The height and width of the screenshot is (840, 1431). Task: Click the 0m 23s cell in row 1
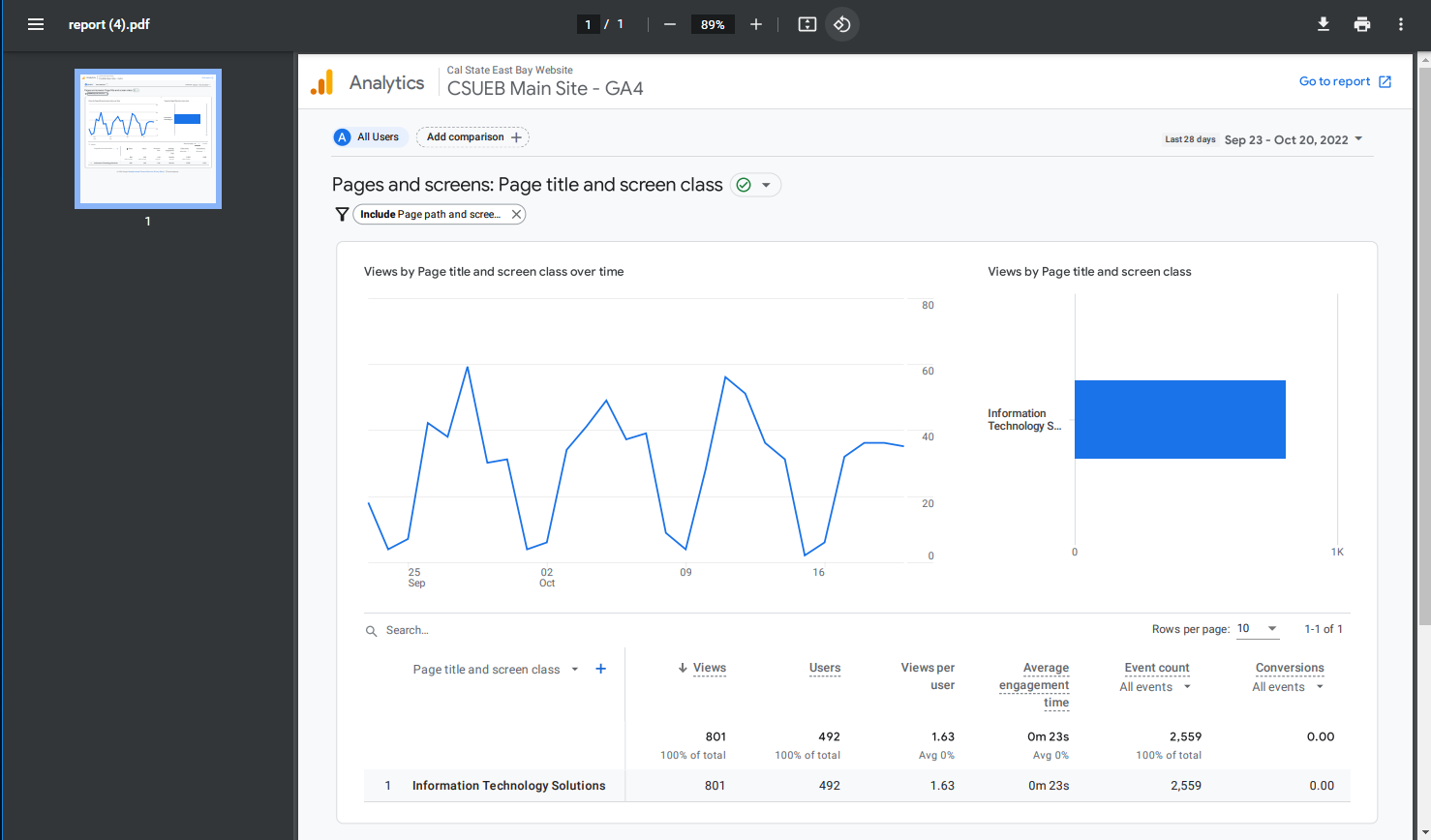(x=1049, y=786)
